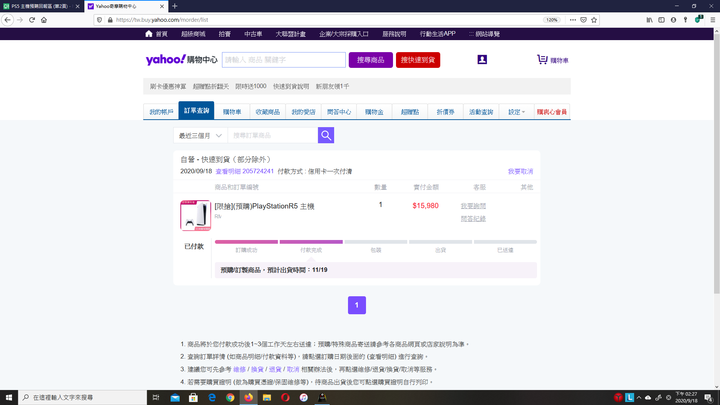720x405 pixels.
Task: Click the 限時送1000 promo link
Action: click(x=251, y=86)
